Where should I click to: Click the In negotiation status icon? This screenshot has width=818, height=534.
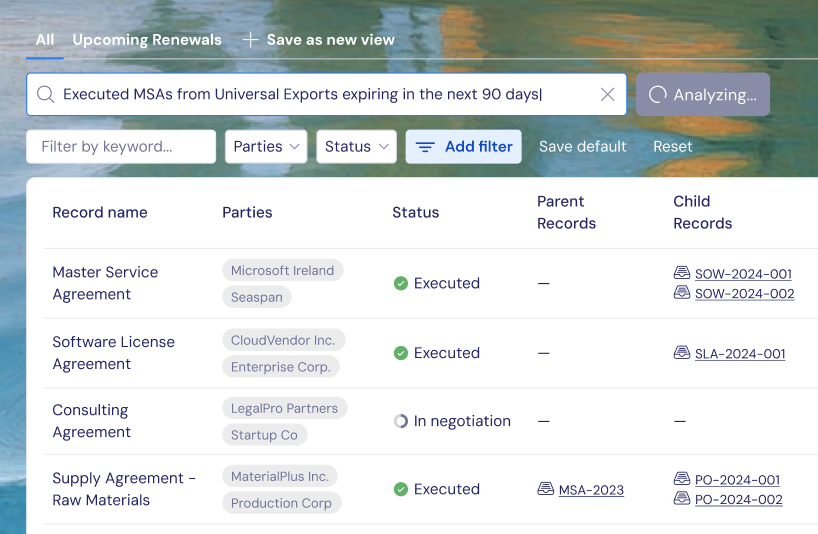click(x=401, y=421)
